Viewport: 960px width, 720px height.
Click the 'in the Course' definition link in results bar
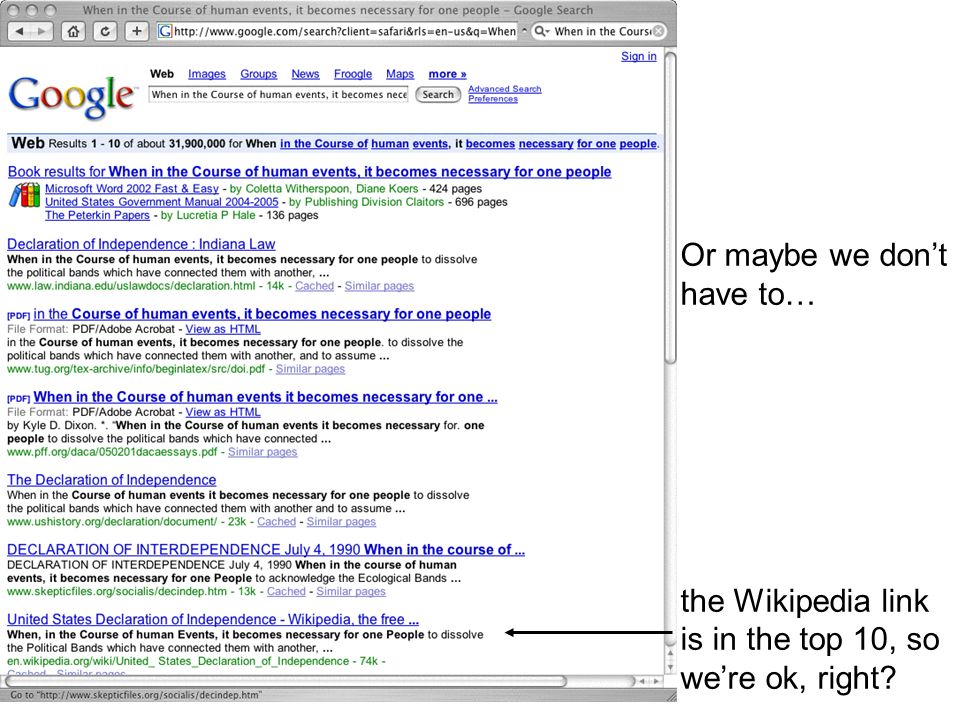click(x=324, y=144)
